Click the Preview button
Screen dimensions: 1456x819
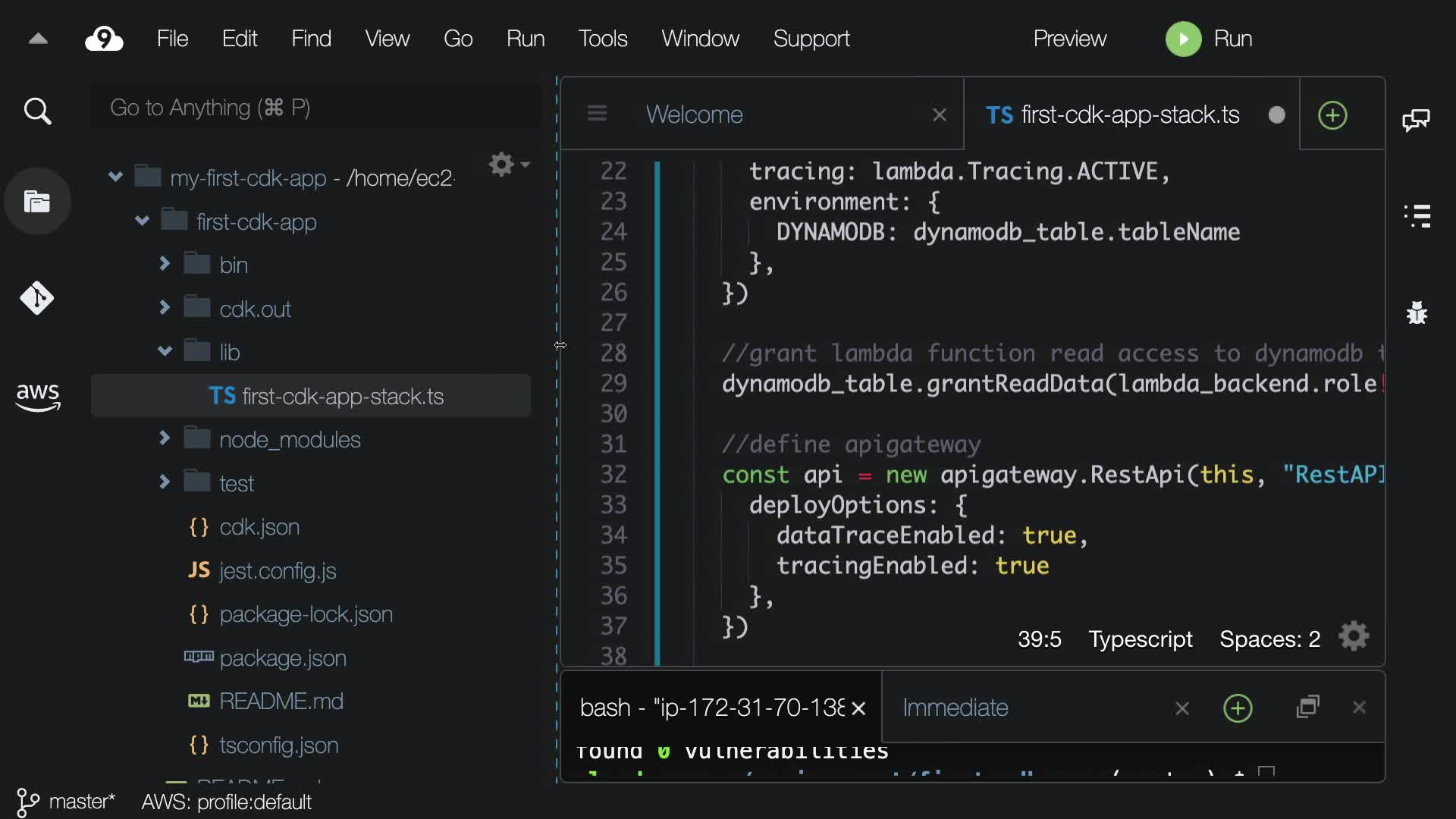[x=1069, y=39]
